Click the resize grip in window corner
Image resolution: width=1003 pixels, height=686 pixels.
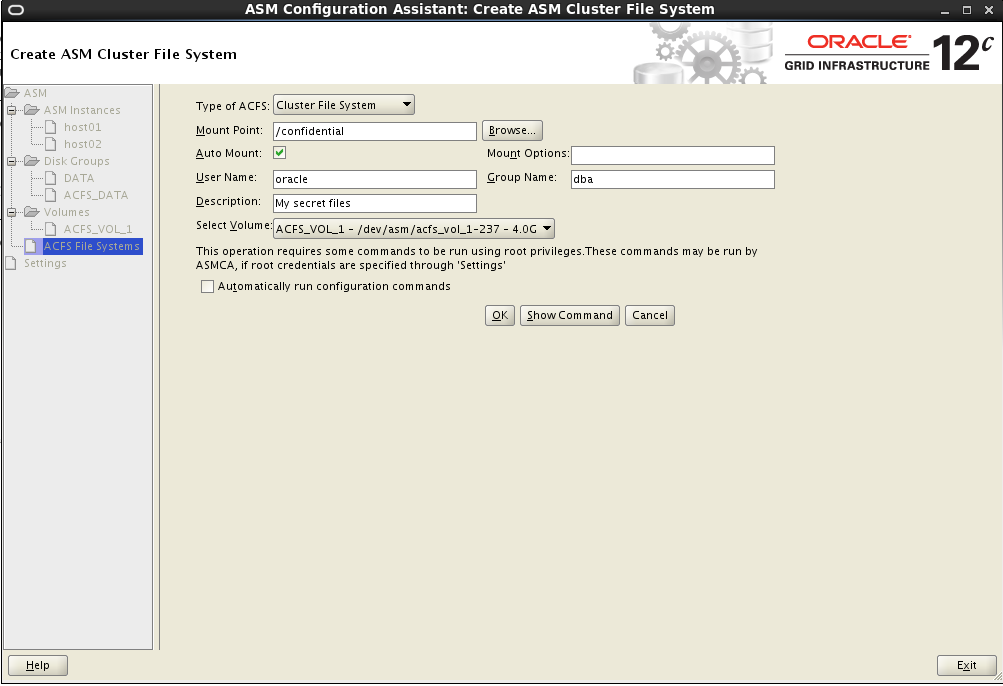(x=997, y=677)
